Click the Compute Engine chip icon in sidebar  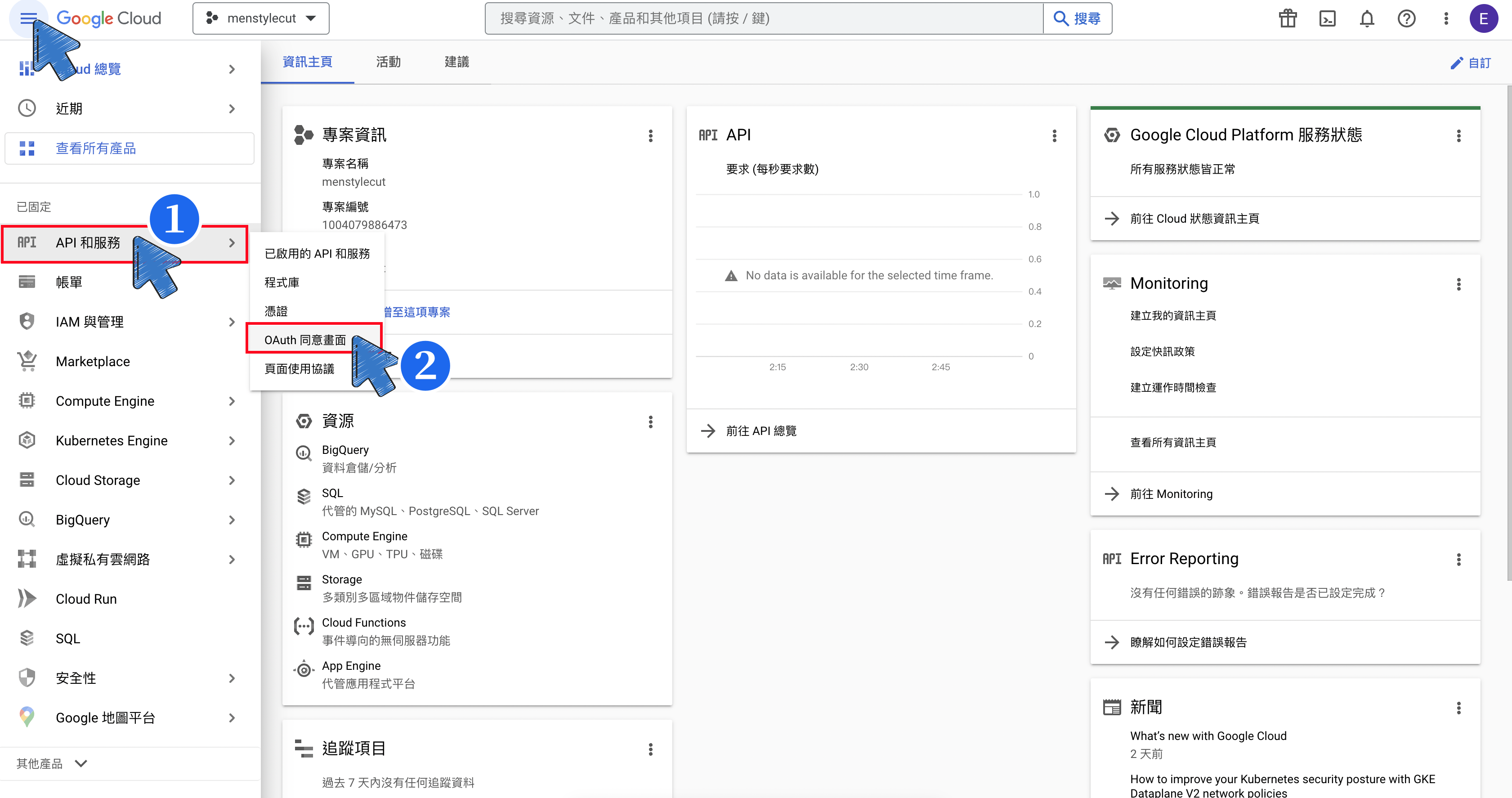(x=27, y=400)
